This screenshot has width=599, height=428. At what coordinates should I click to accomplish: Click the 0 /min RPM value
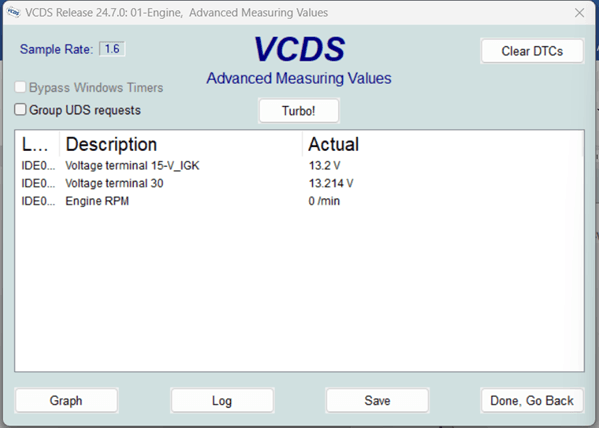pos(324,201)
